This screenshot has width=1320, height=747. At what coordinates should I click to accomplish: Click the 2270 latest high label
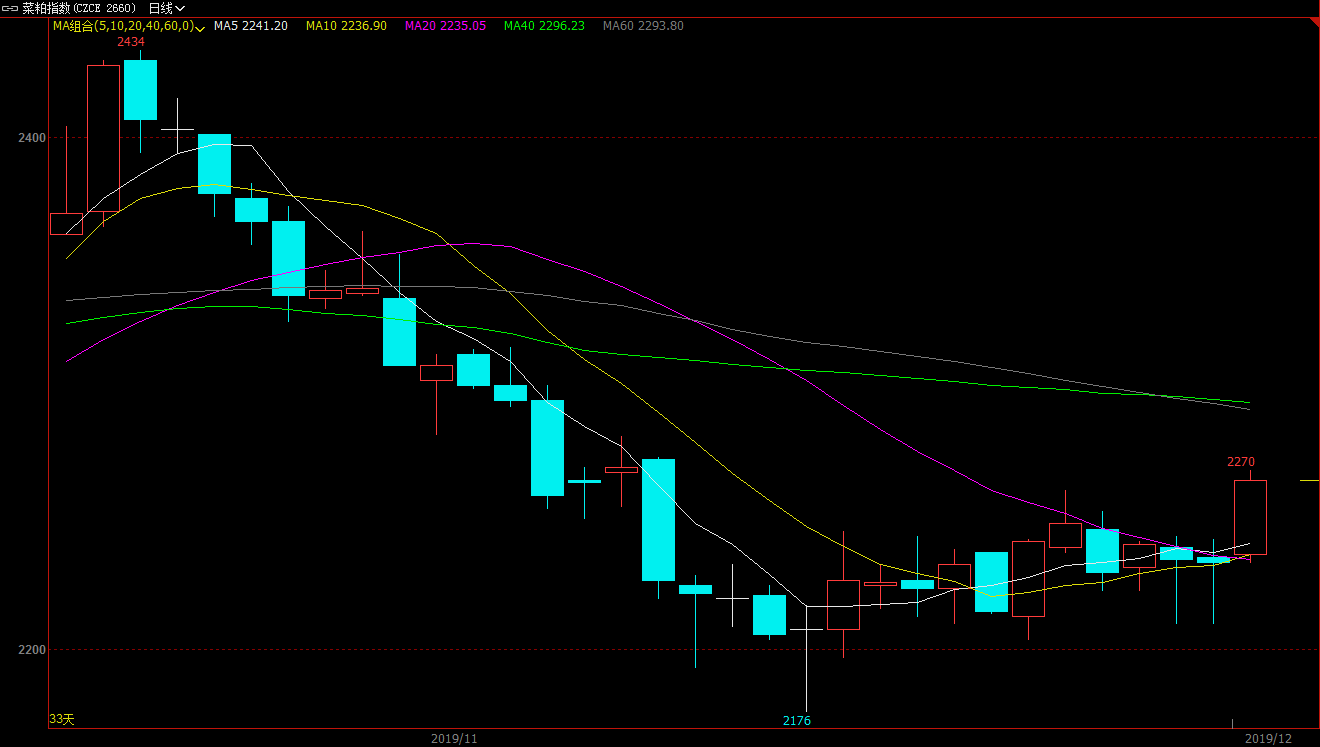[1241, 462]
